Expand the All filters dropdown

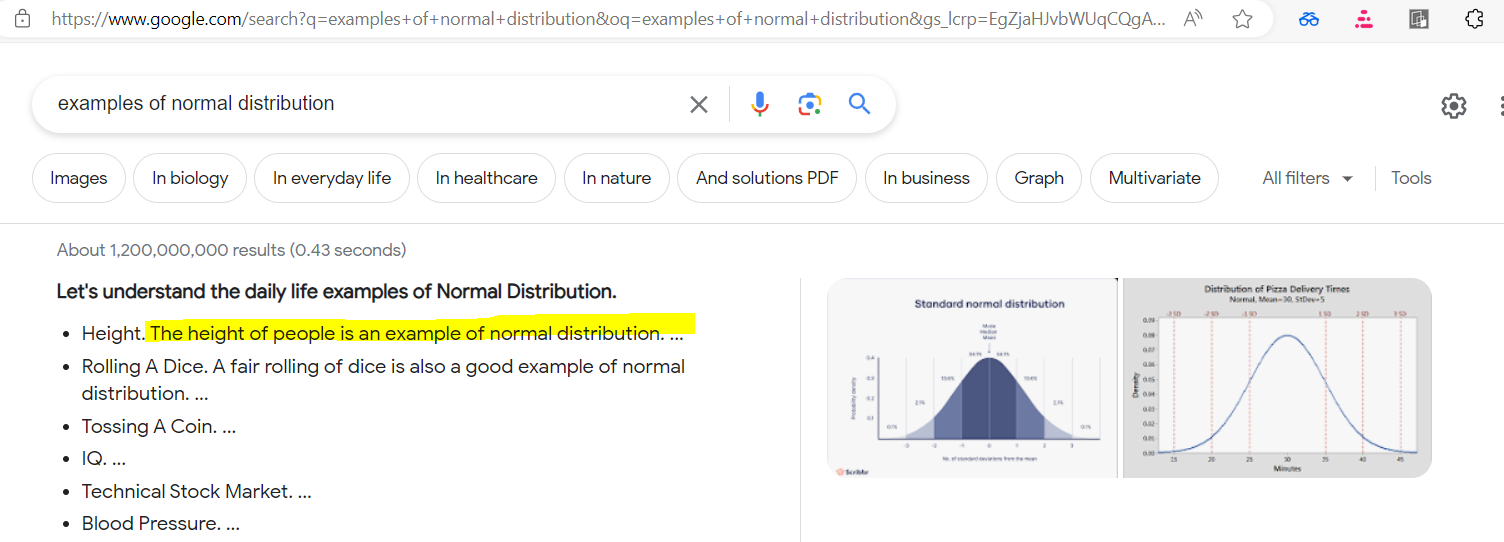[1307, 178]
